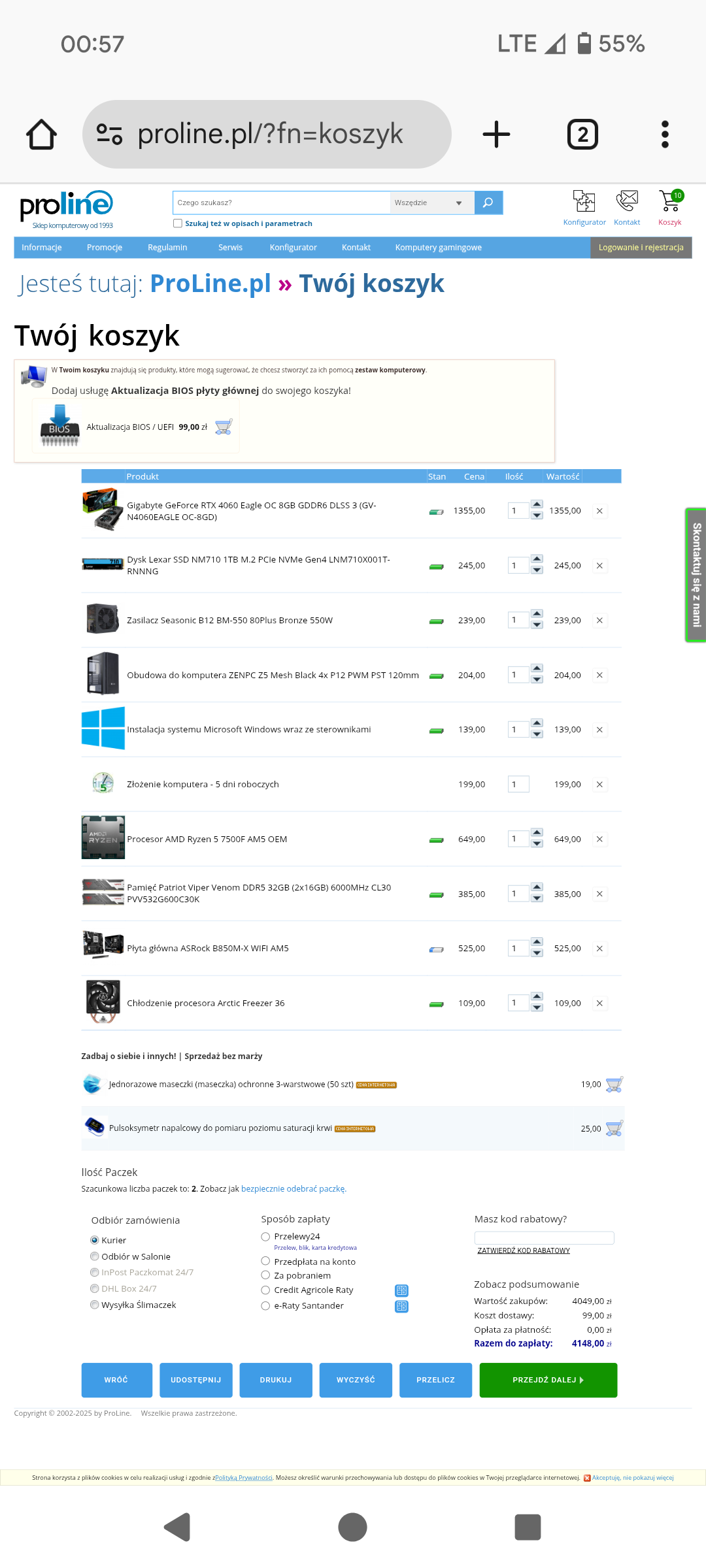706x1568 pixels.
Task: Increase quantity of ASRock B850M-X motherboard
Action: tap(537, 941)
